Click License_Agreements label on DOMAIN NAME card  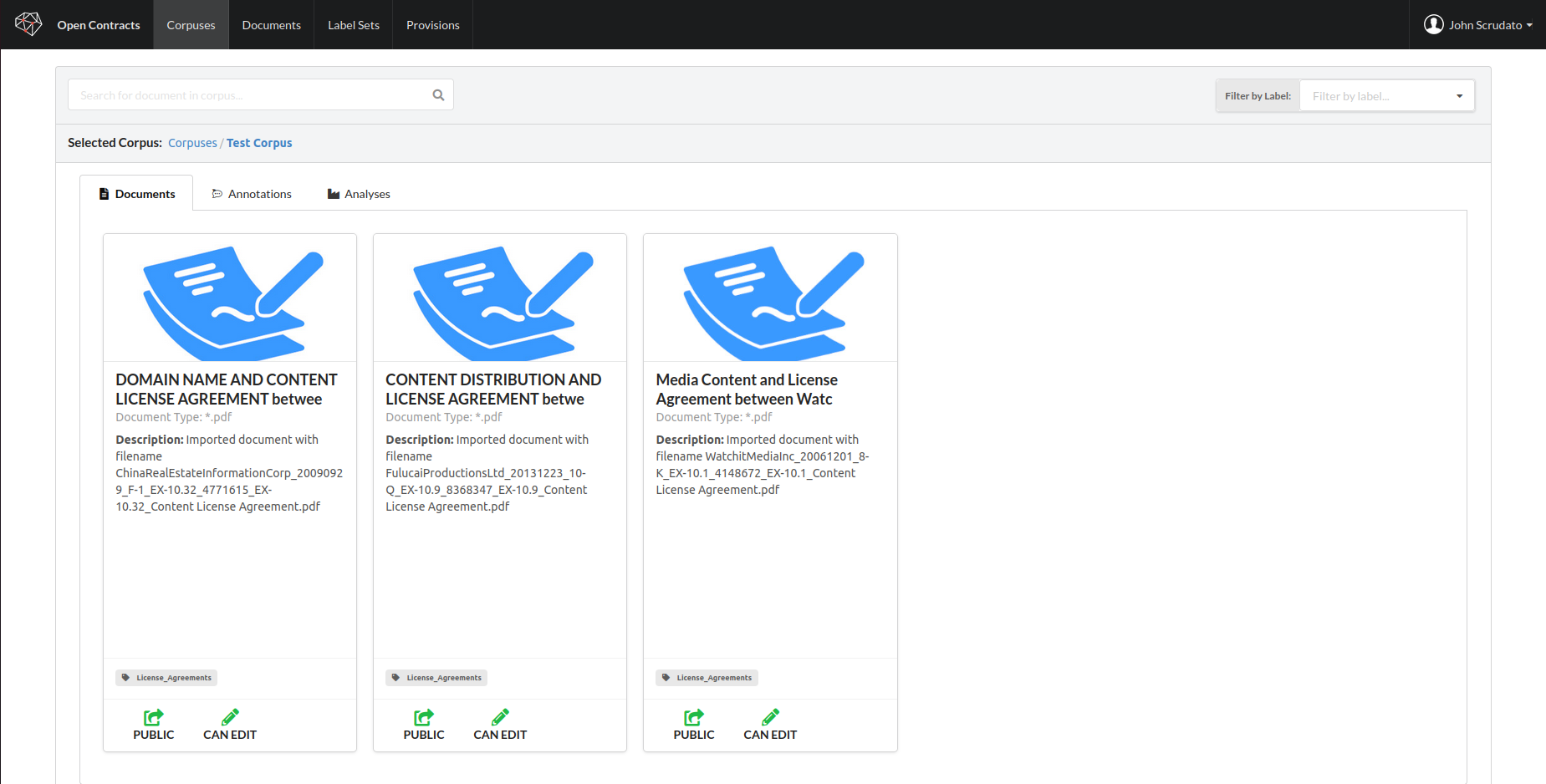(x=166, y=678)
